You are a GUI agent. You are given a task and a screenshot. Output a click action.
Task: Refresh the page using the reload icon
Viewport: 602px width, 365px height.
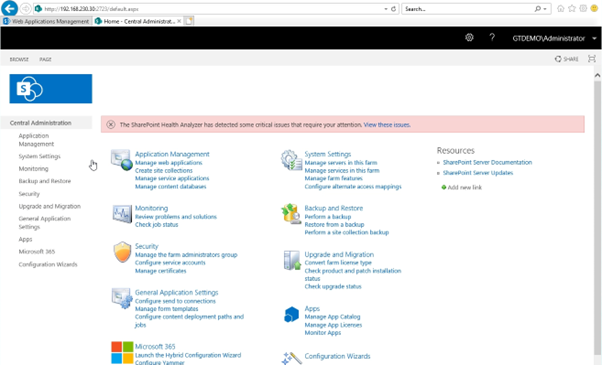click(x=394, y=9)
